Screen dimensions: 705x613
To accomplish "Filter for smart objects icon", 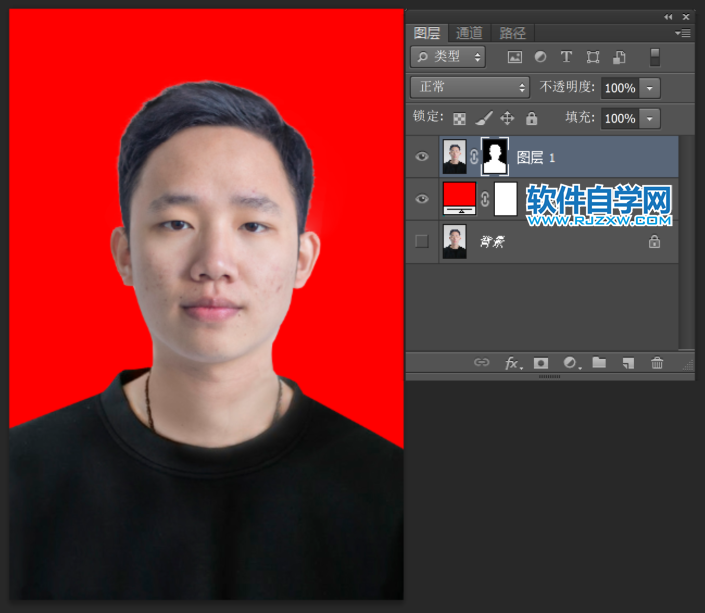I will [619, 57].
